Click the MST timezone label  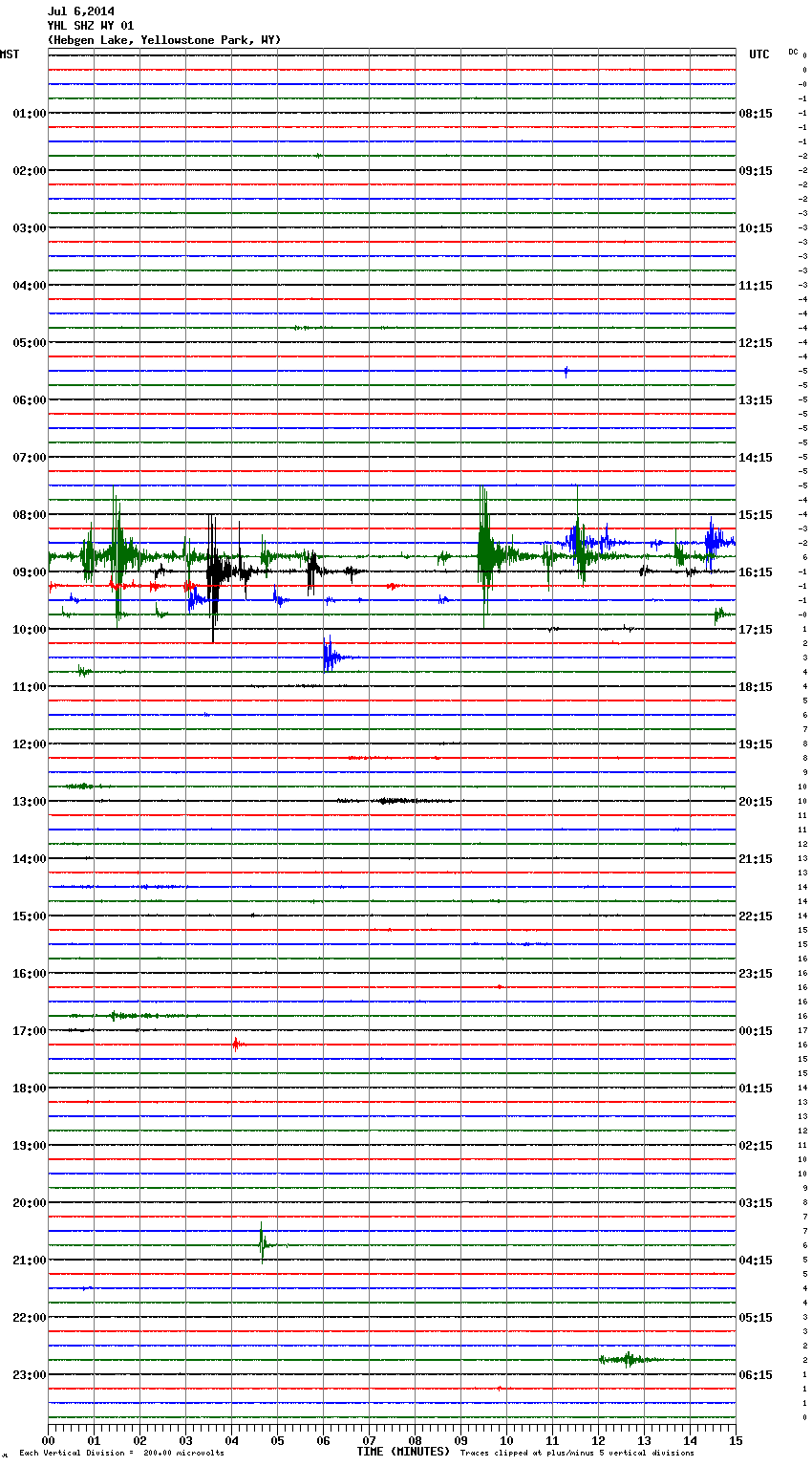10,54
